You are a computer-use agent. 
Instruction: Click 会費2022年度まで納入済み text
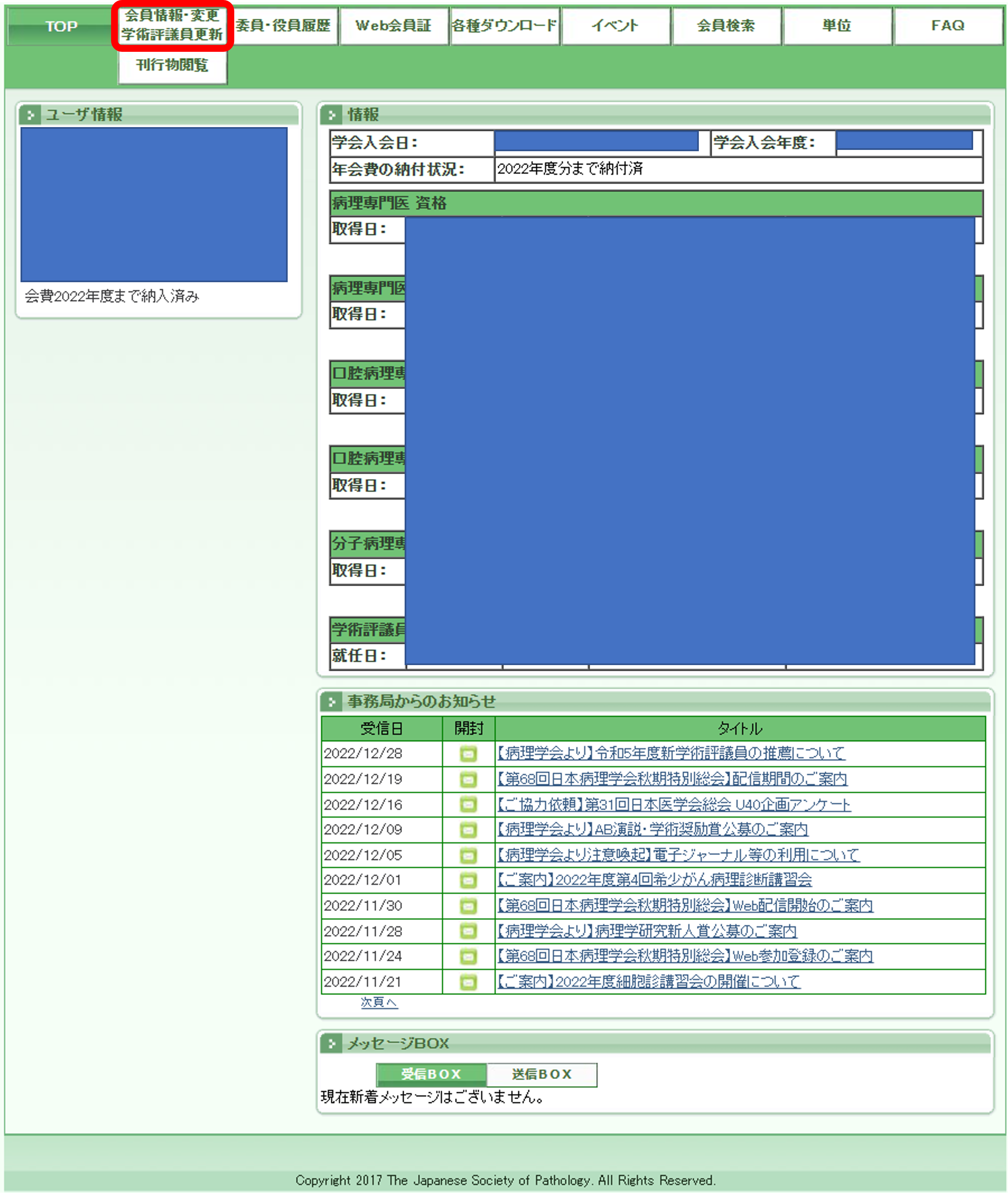pos(112,296)
